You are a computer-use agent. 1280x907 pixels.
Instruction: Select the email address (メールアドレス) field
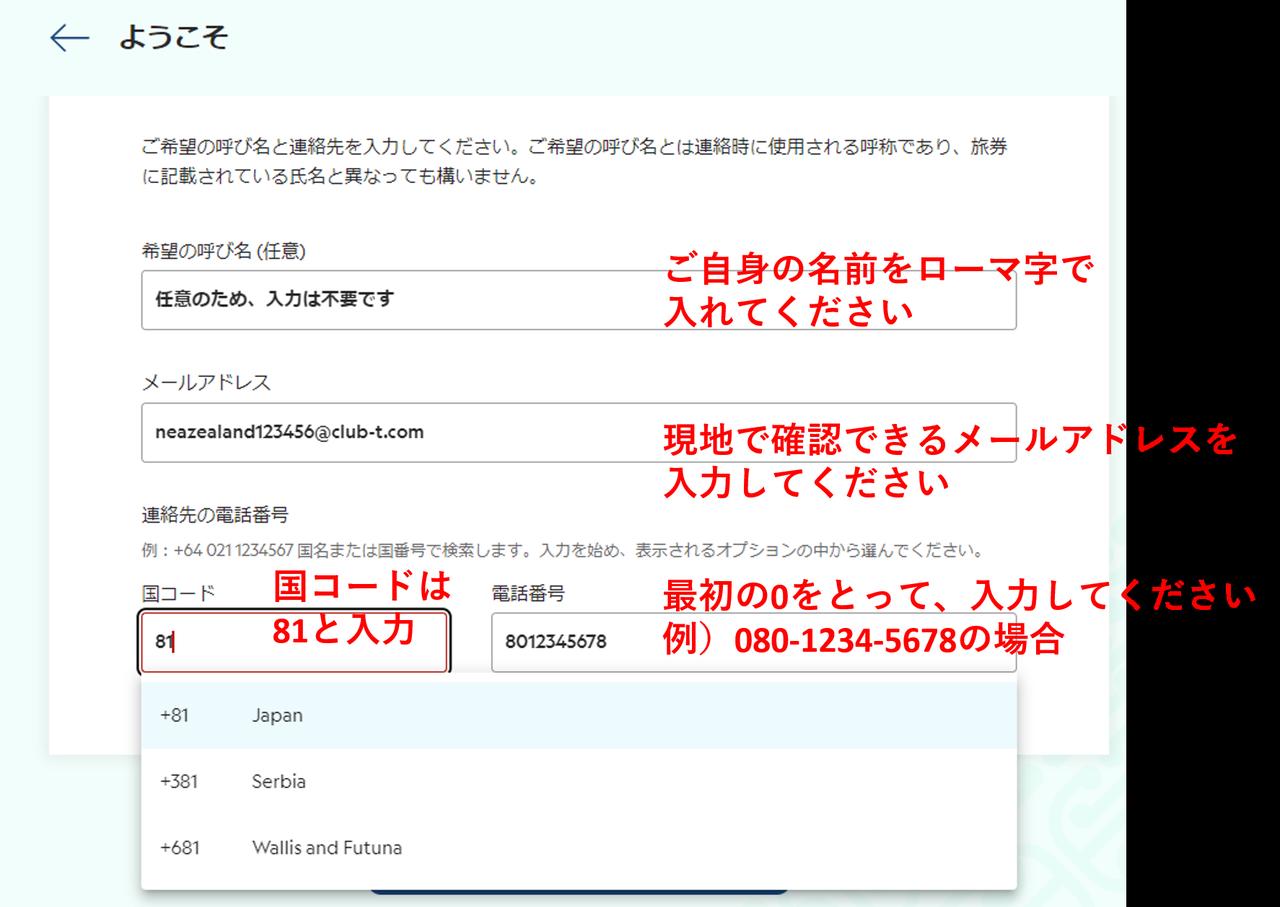pyautogui.click(x=579, y=432)
